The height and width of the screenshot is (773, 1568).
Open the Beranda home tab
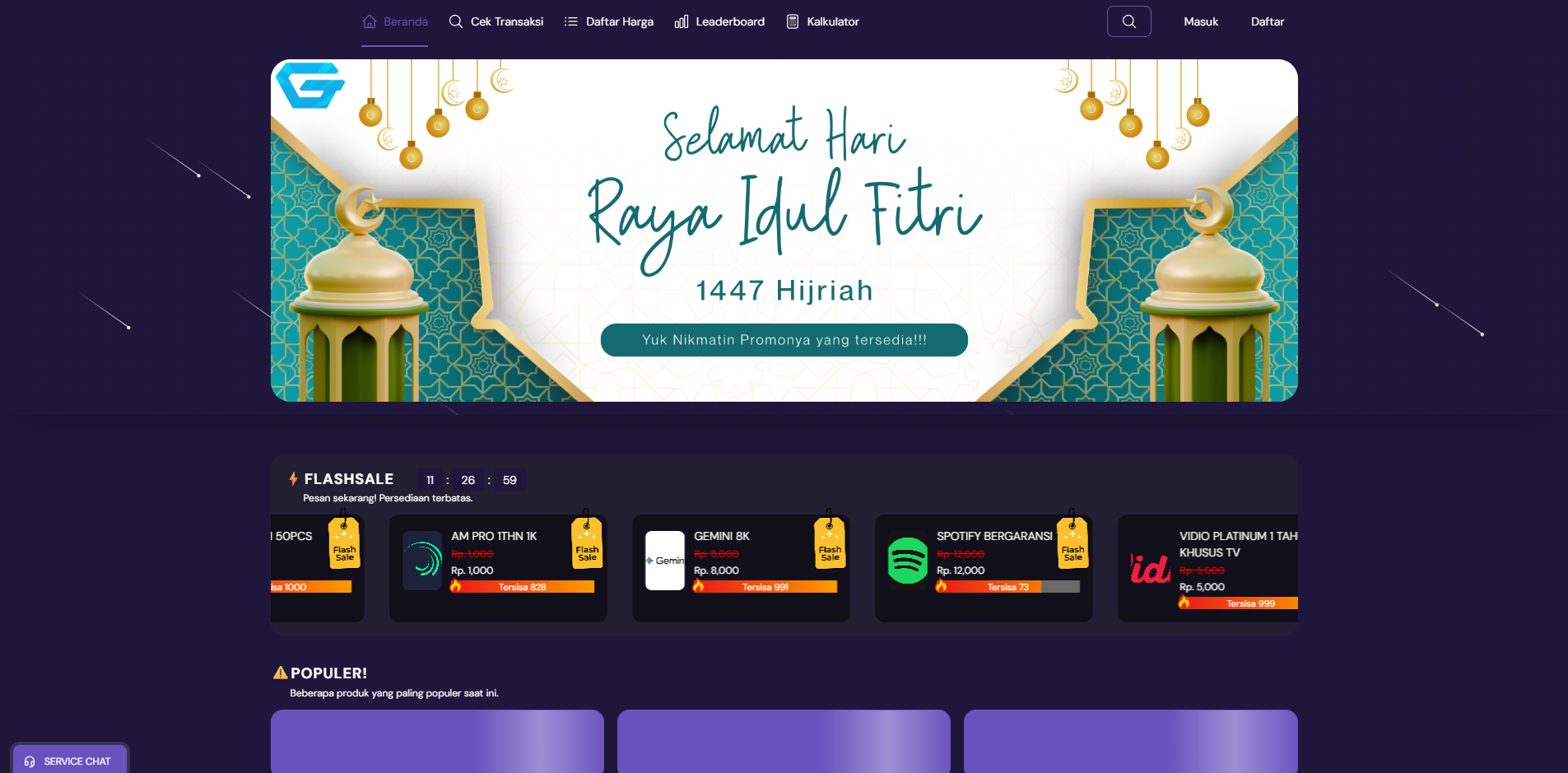point(395,21)
